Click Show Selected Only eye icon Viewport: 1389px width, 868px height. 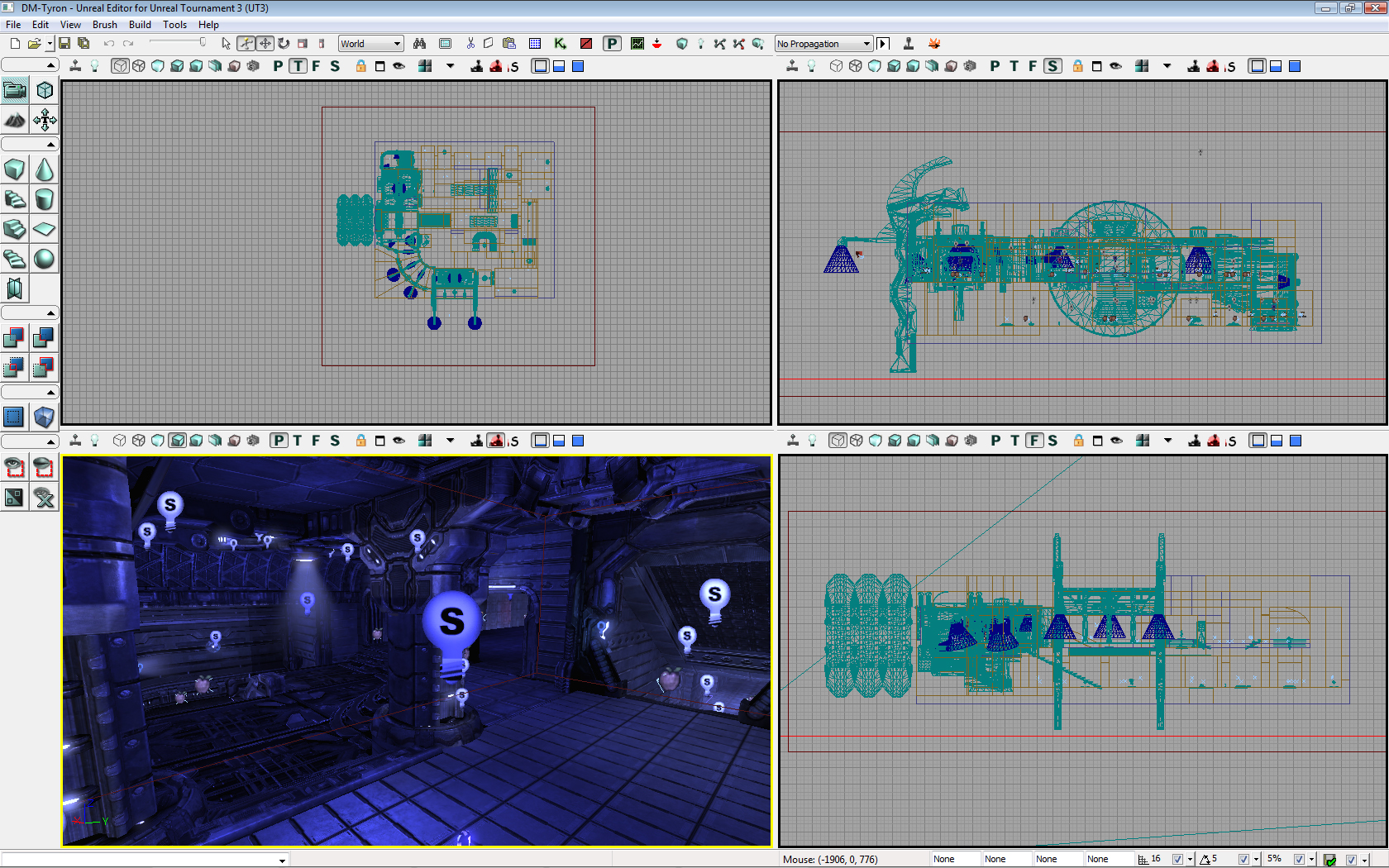click(15, 467)
